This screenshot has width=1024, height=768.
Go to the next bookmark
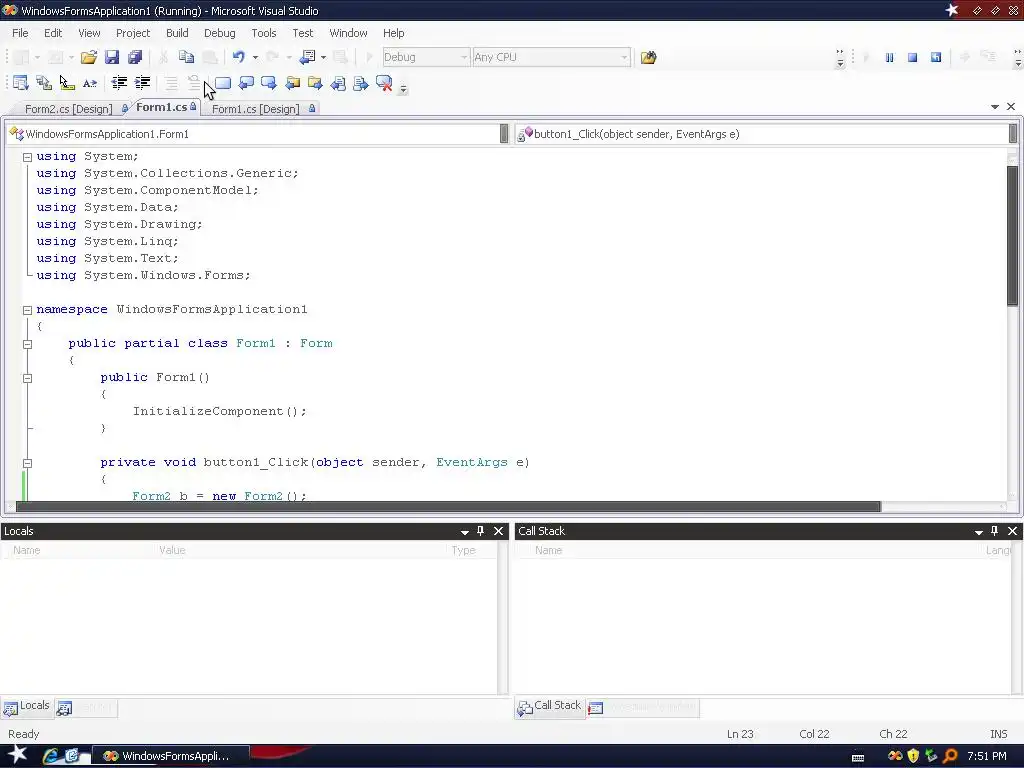[268, 83]
